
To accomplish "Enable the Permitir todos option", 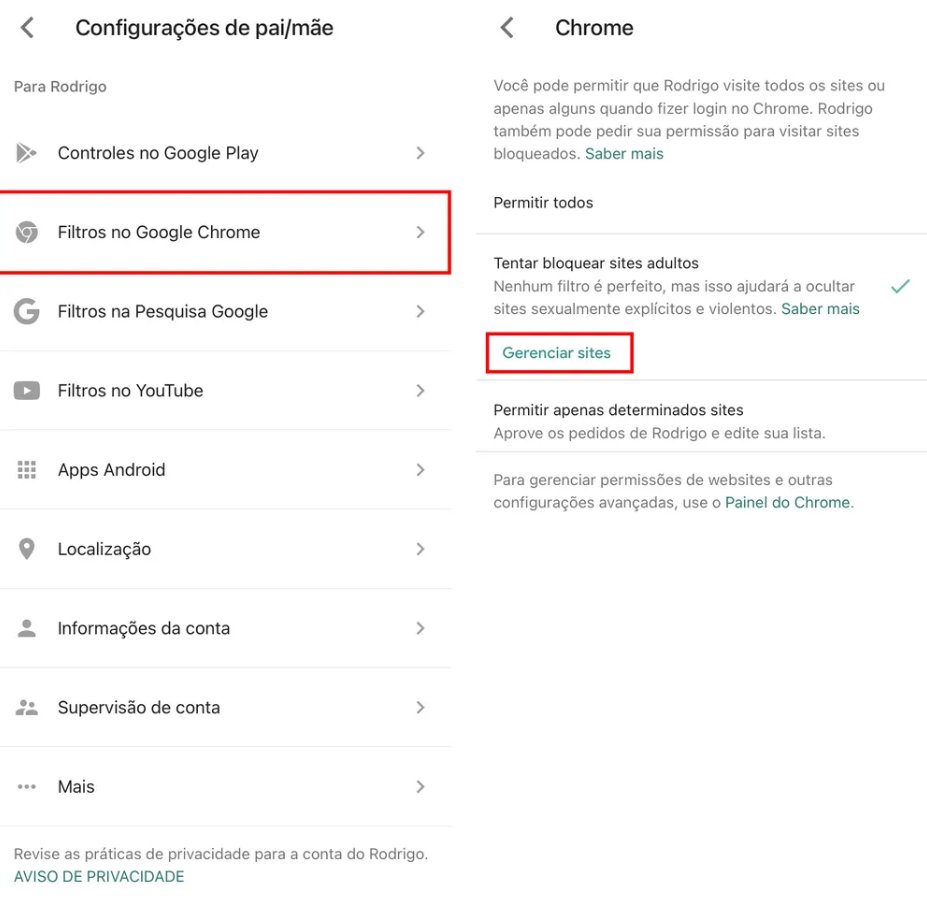I will (543, 202).
